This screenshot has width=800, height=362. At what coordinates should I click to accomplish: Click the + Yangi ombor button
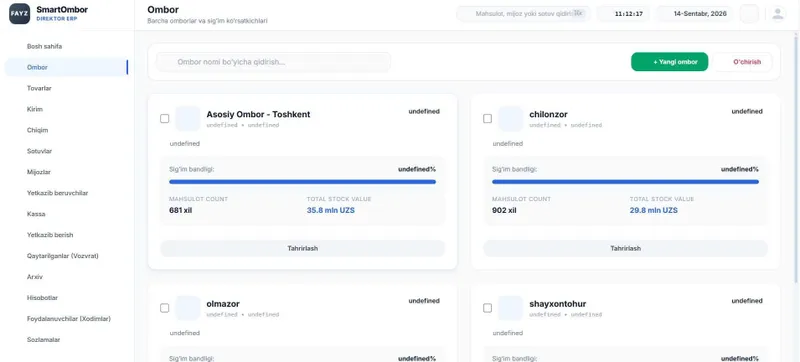(x=669, y=62)
